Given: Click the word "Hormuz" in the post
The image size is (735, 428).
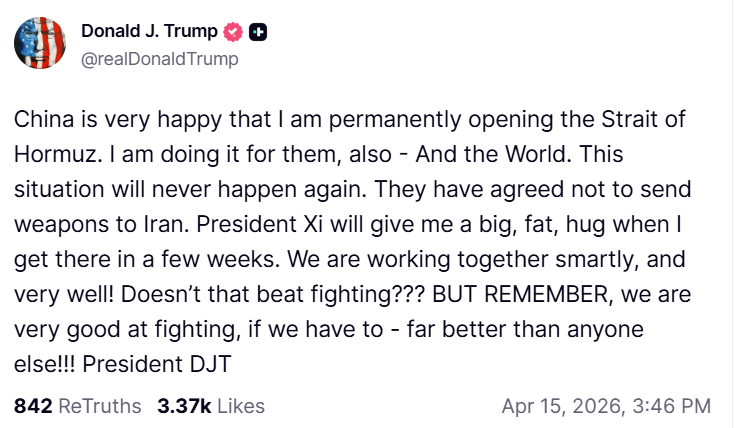Looking at the screenshot, I should click(x=51, y=155).
